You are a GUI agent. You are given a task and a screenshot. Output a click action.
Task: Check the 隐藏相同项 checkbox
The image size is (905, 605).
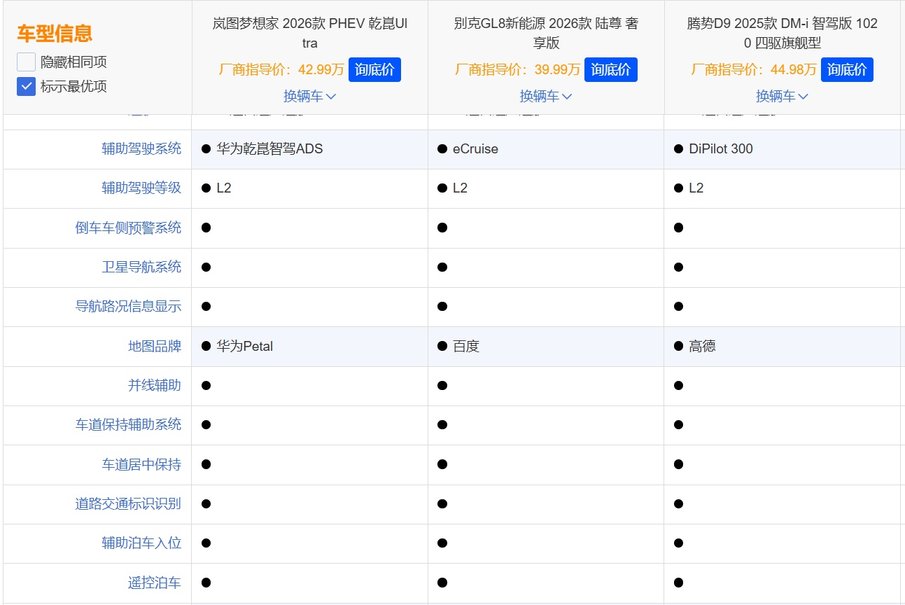click(26, 62)
